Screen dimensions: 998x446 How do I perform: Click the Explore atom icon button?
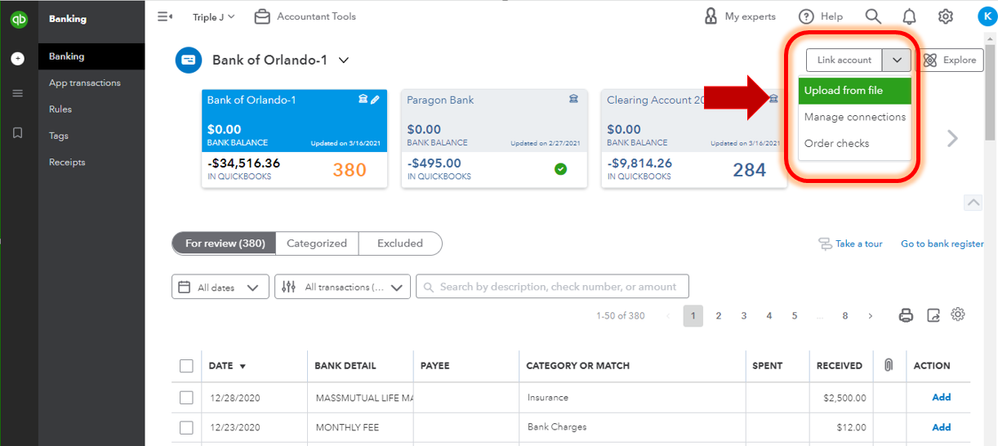coord(930,60)
